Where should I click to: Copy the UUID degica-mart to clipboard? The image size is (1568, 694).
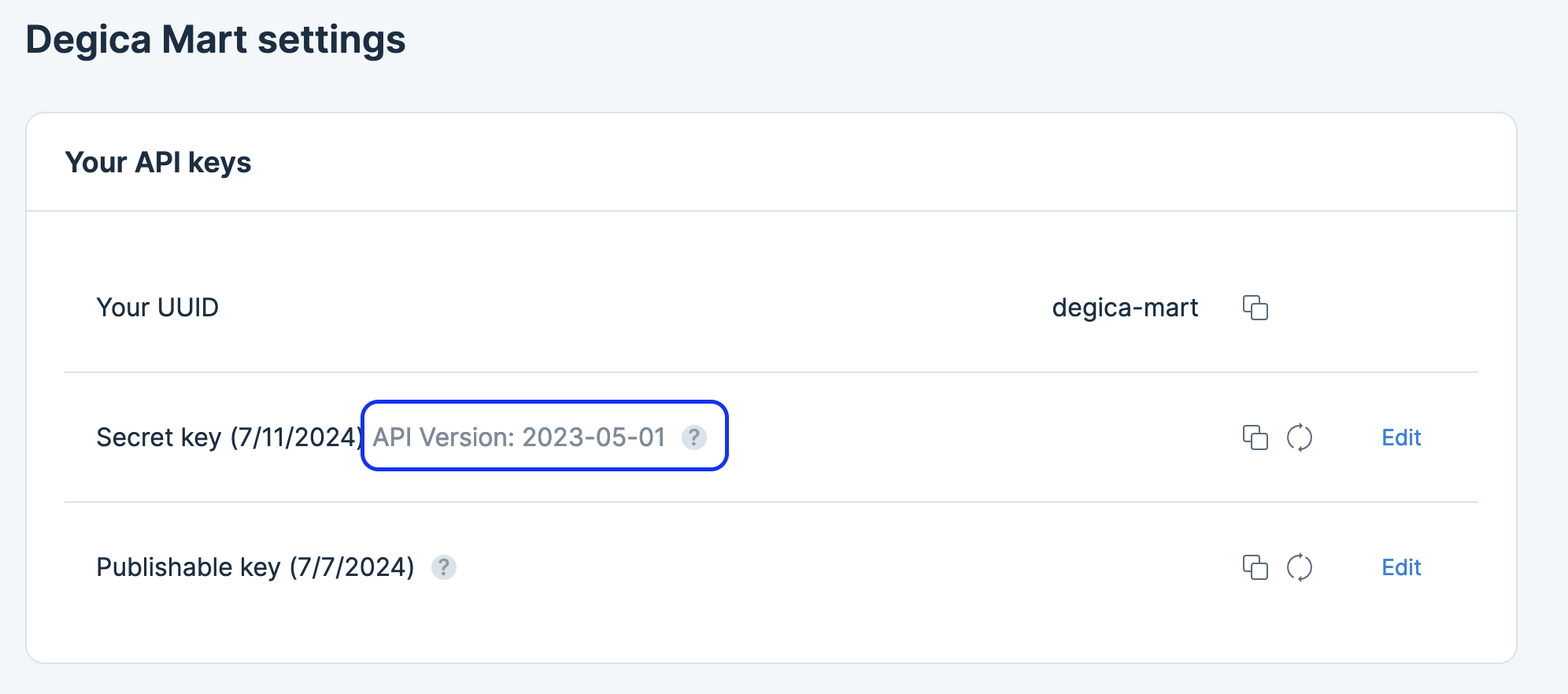(1255, 308)
